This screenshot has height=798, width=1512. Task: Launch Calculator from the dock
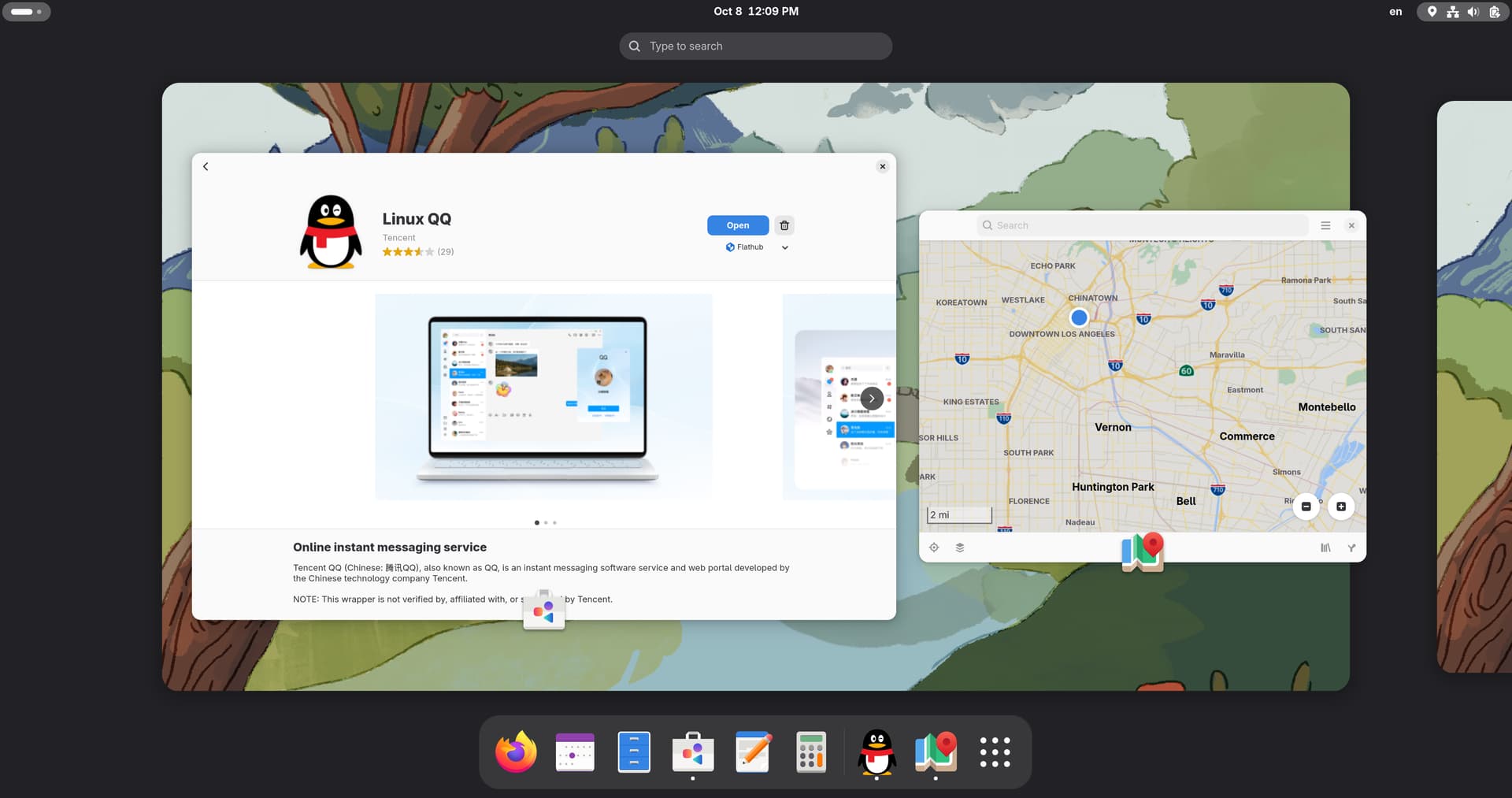click(810, 752)
